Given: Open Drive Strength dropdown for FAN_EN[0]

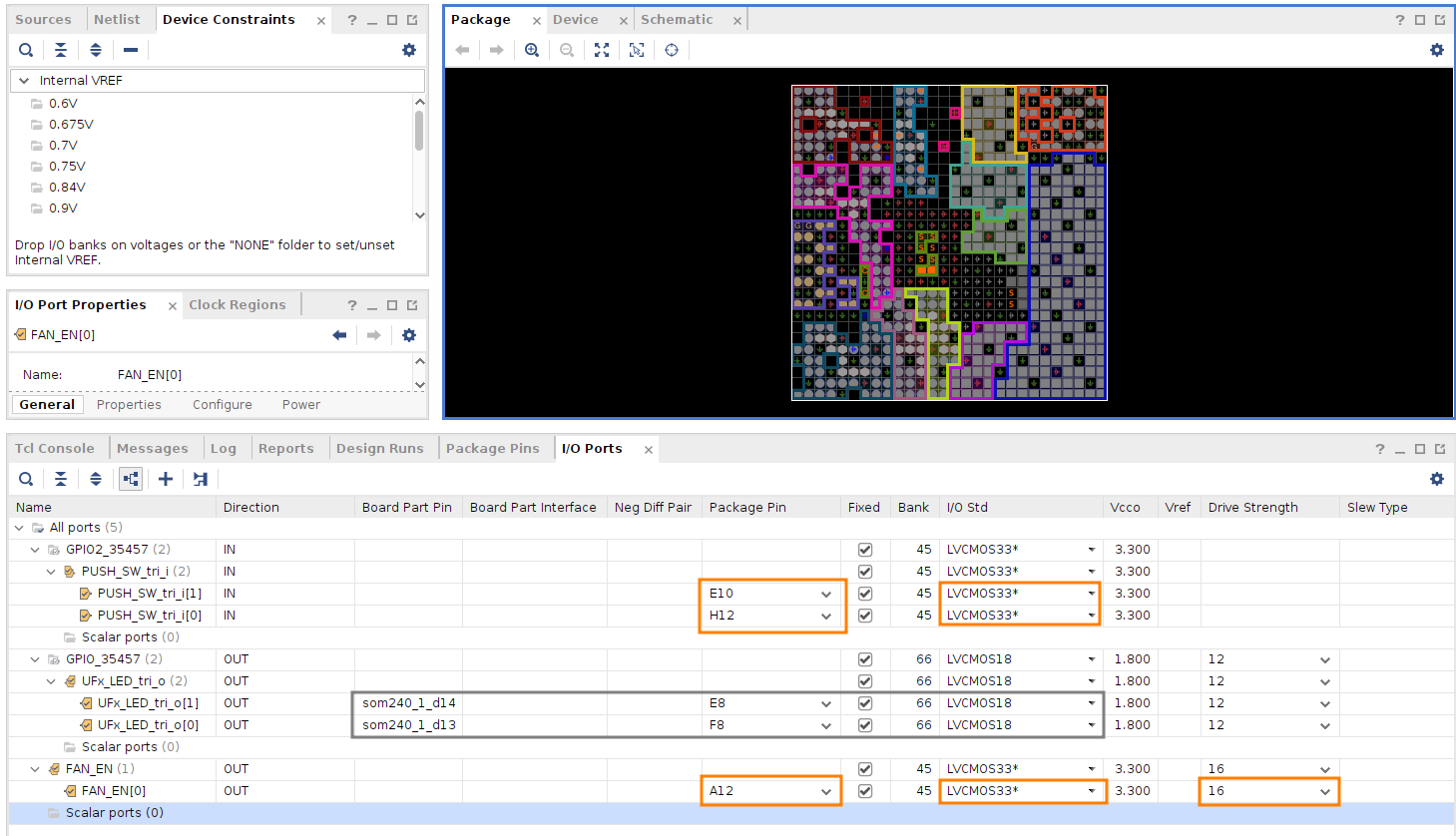Looking at the screenshot, I should coord(1324,791).
